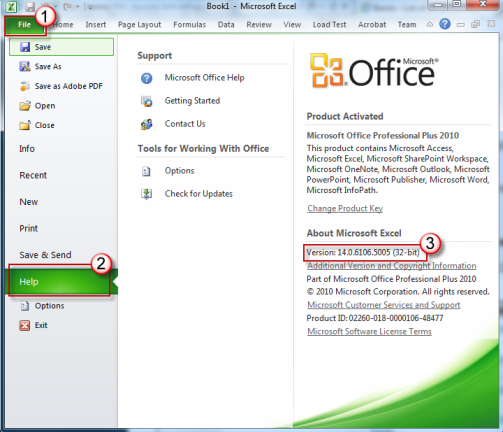Click the Save as Adobe PDF icon

tap(24, 86)
